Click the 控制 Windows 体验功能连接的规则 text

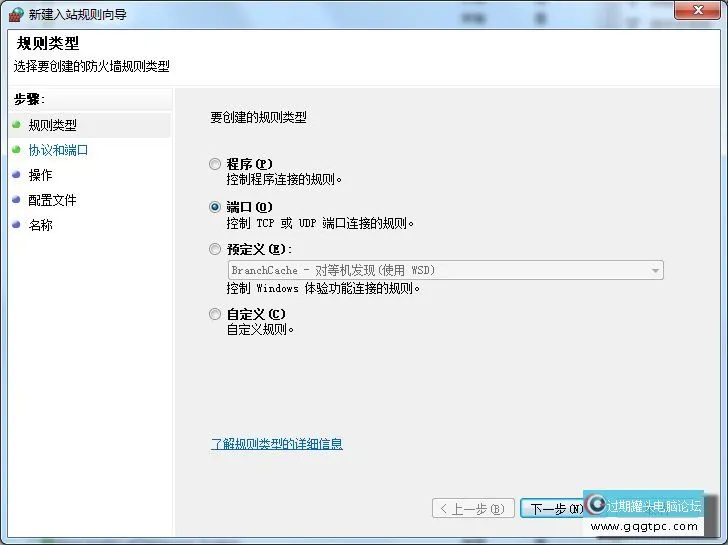pyautogui.click(x=323, y=288)
